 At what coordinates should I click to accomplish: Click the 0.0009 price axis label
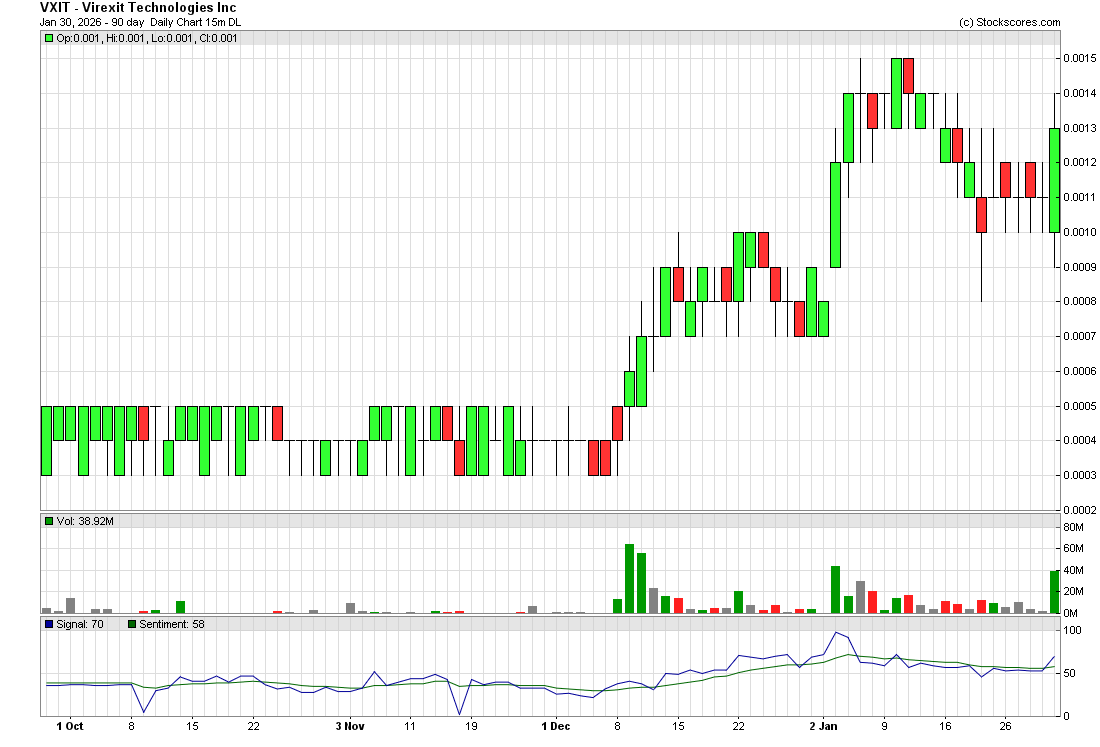click(1080, 267)
